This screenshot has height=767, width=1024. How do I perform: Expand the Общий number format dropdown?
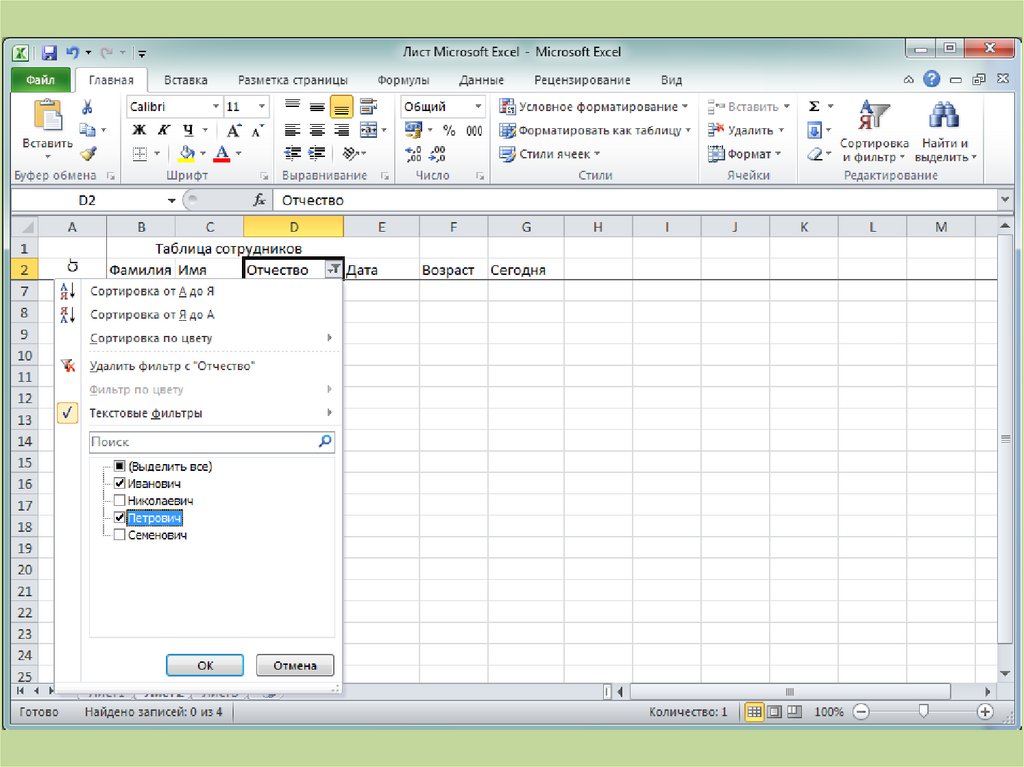pyautogui.click(x=478, y=107)
